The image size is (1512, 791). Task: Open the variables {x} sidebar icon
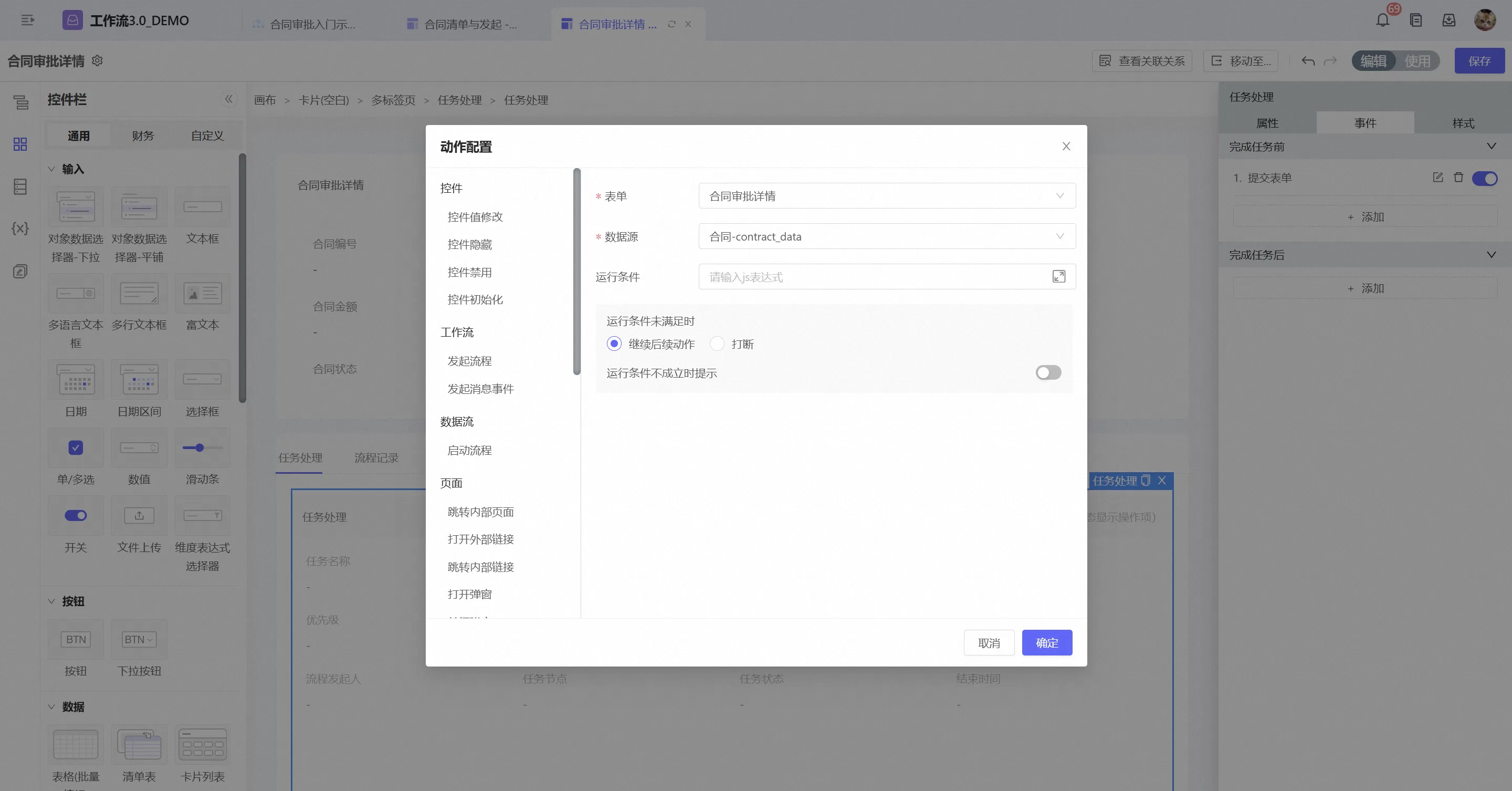coord(20,228)
